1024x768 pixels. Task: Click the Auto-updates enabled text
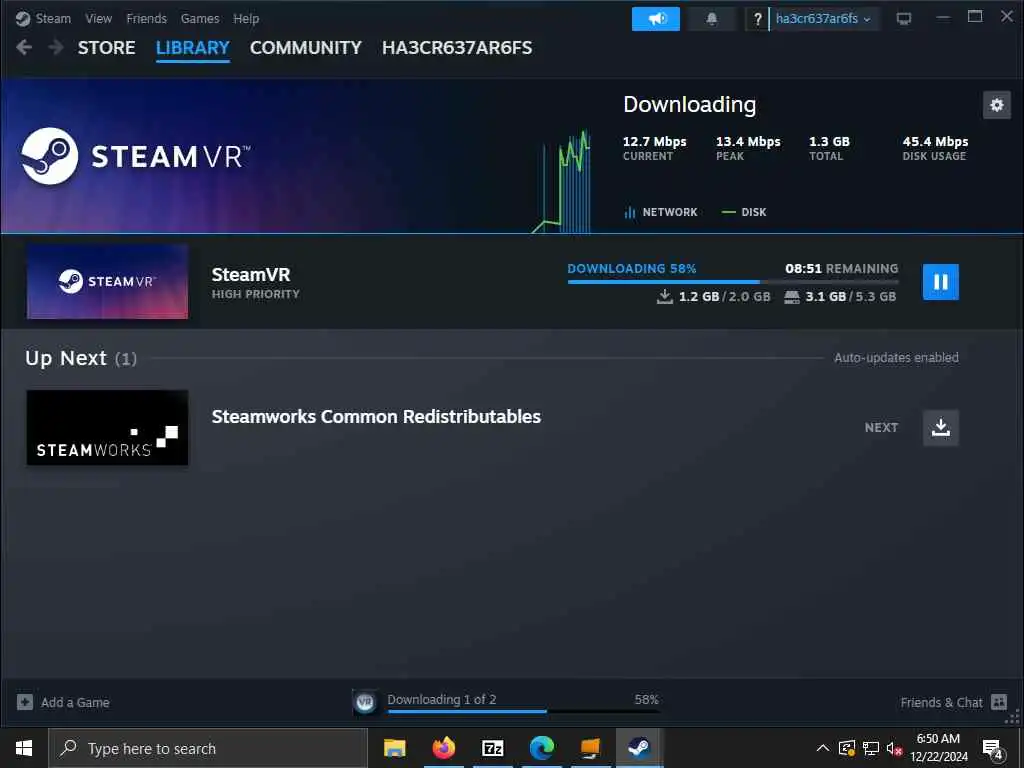pos(896,358)
